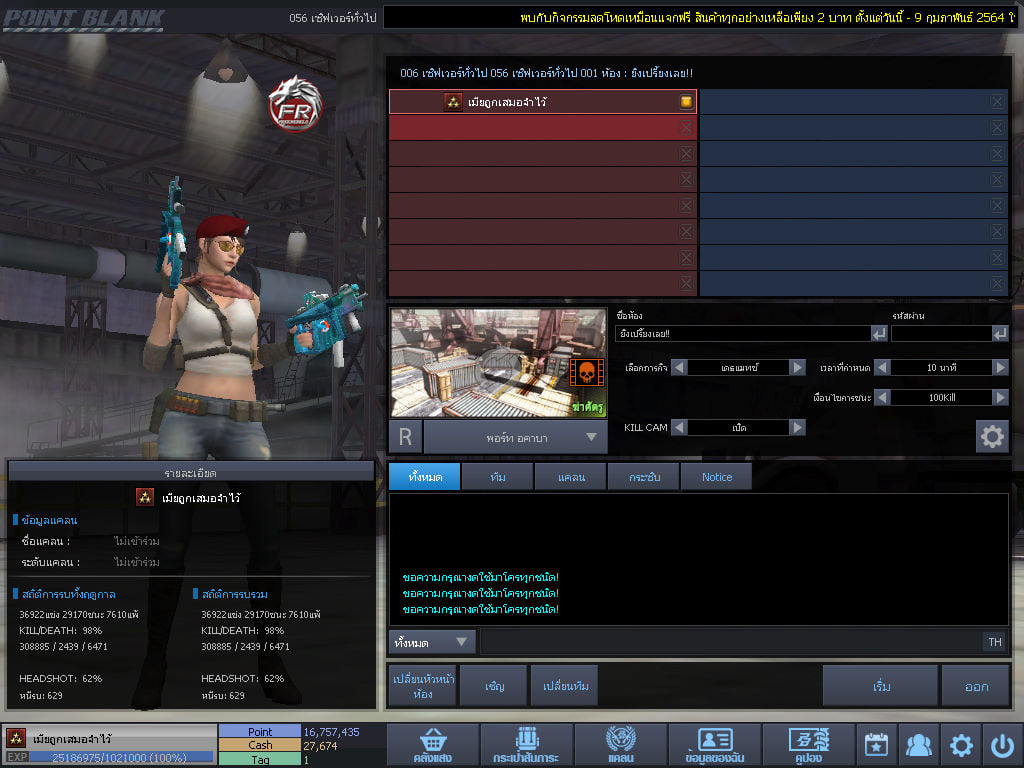Open the coupon ticket icon
The image size is (1024, 768).
tap(808, 745)
